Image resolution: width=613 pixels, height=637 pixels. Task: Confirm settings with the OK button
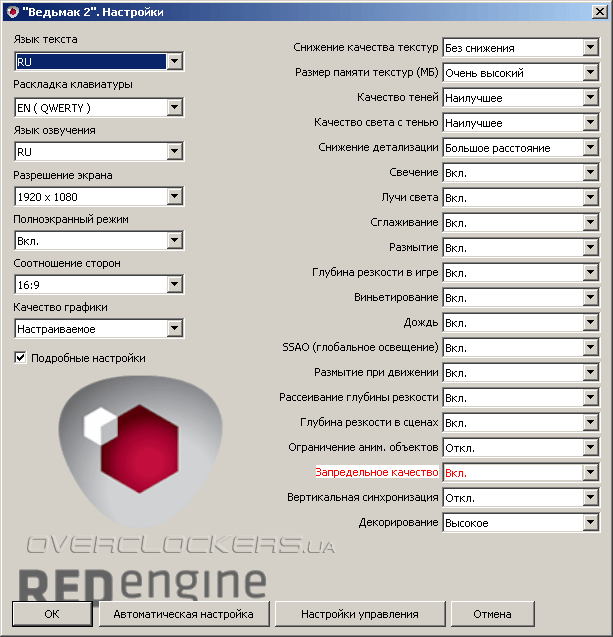(52, 613)
